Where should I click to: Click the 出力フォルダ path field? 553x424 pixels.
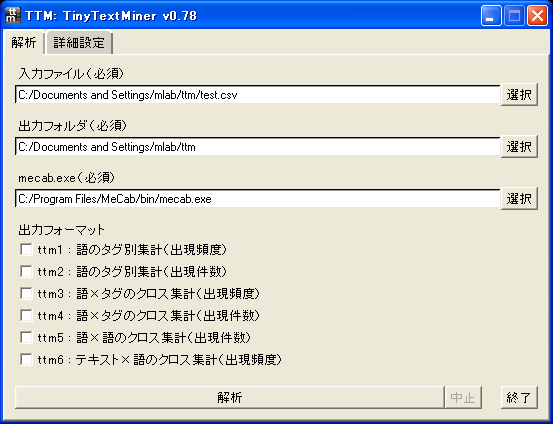pos(257,147)
